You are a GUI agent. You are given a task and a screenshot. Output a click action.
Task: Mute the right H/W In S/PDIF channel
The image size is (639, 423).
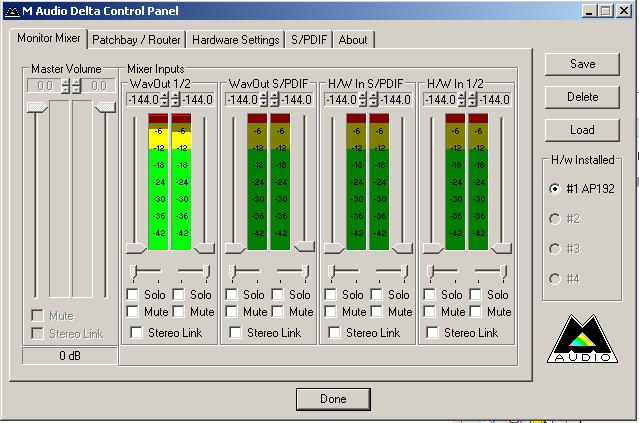tap(377, 311)
